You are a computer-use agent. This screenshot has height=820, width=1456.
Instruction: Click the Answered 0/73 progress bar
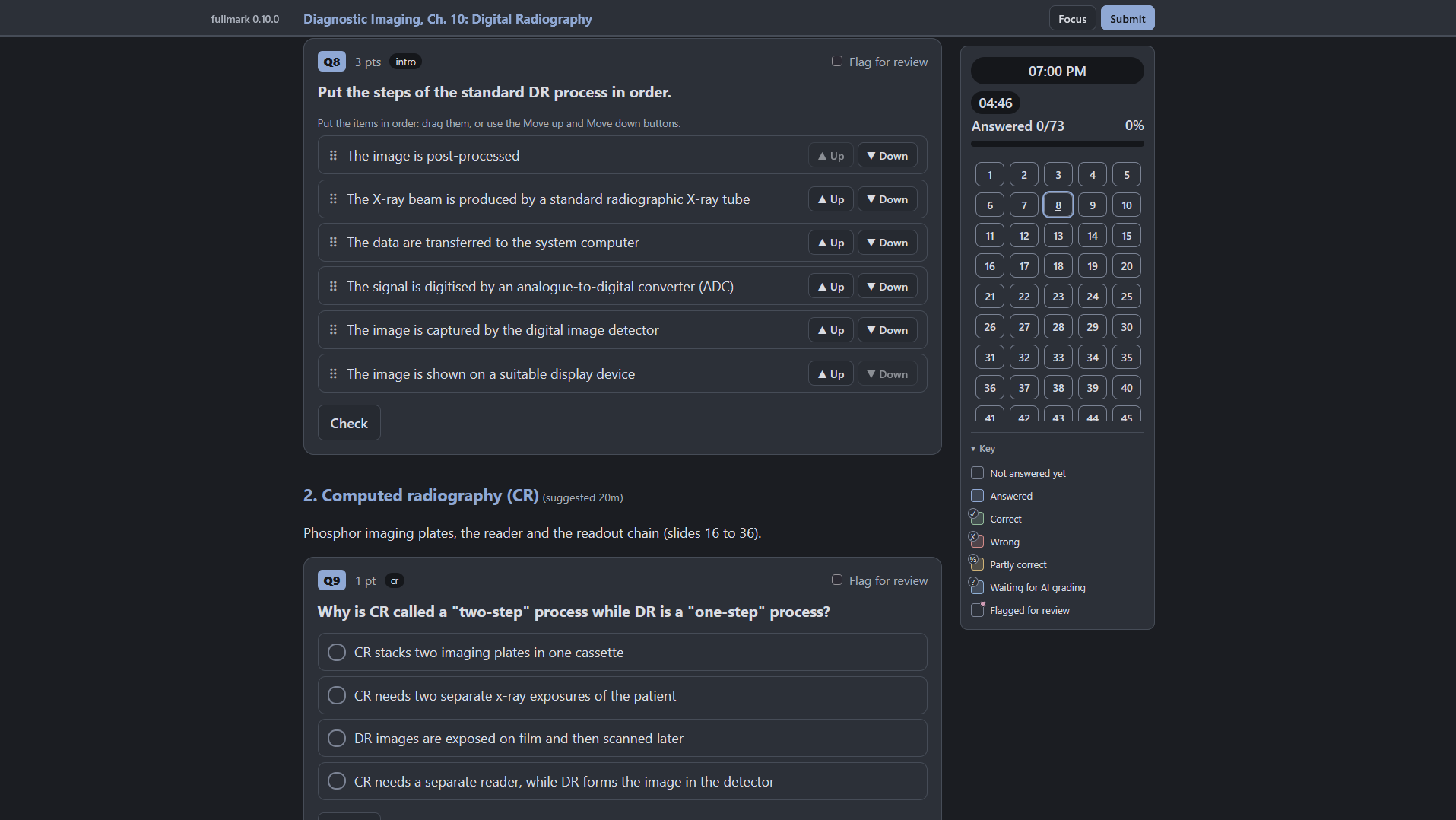1057,144
